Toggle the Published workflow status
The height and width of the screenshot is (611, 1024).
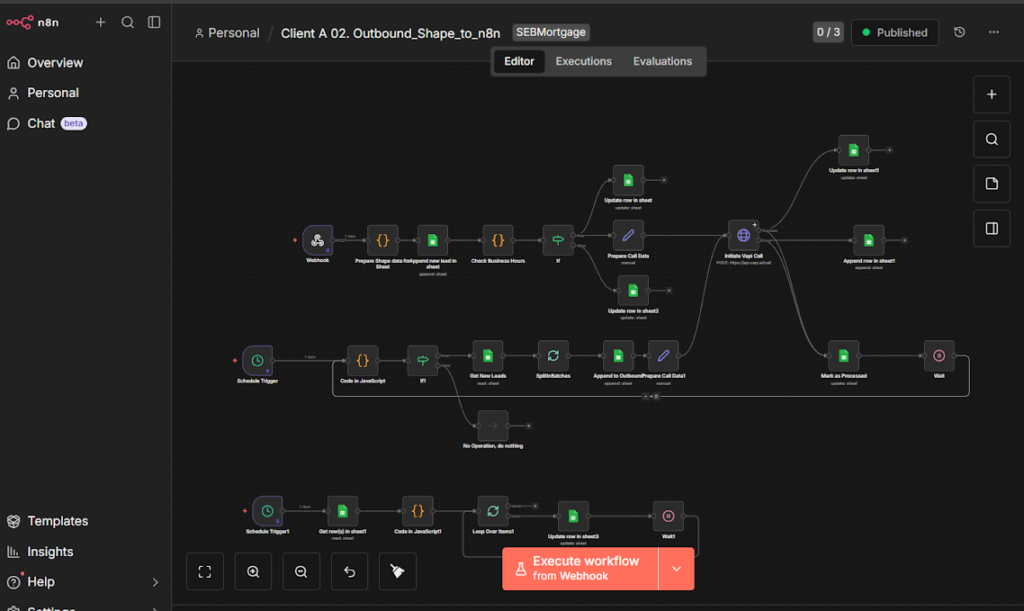[x=895, y=32]
